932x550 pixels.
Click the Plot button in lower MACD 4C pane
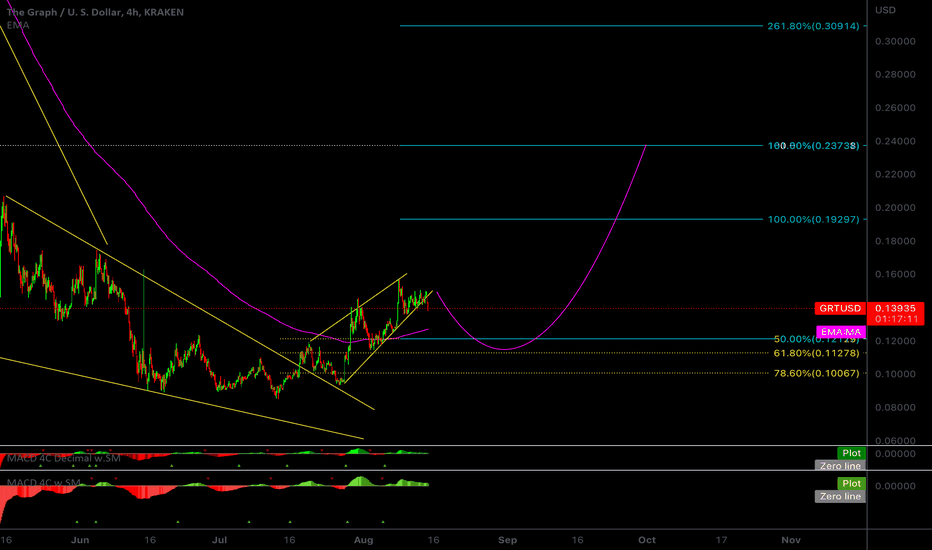[851, 483]
